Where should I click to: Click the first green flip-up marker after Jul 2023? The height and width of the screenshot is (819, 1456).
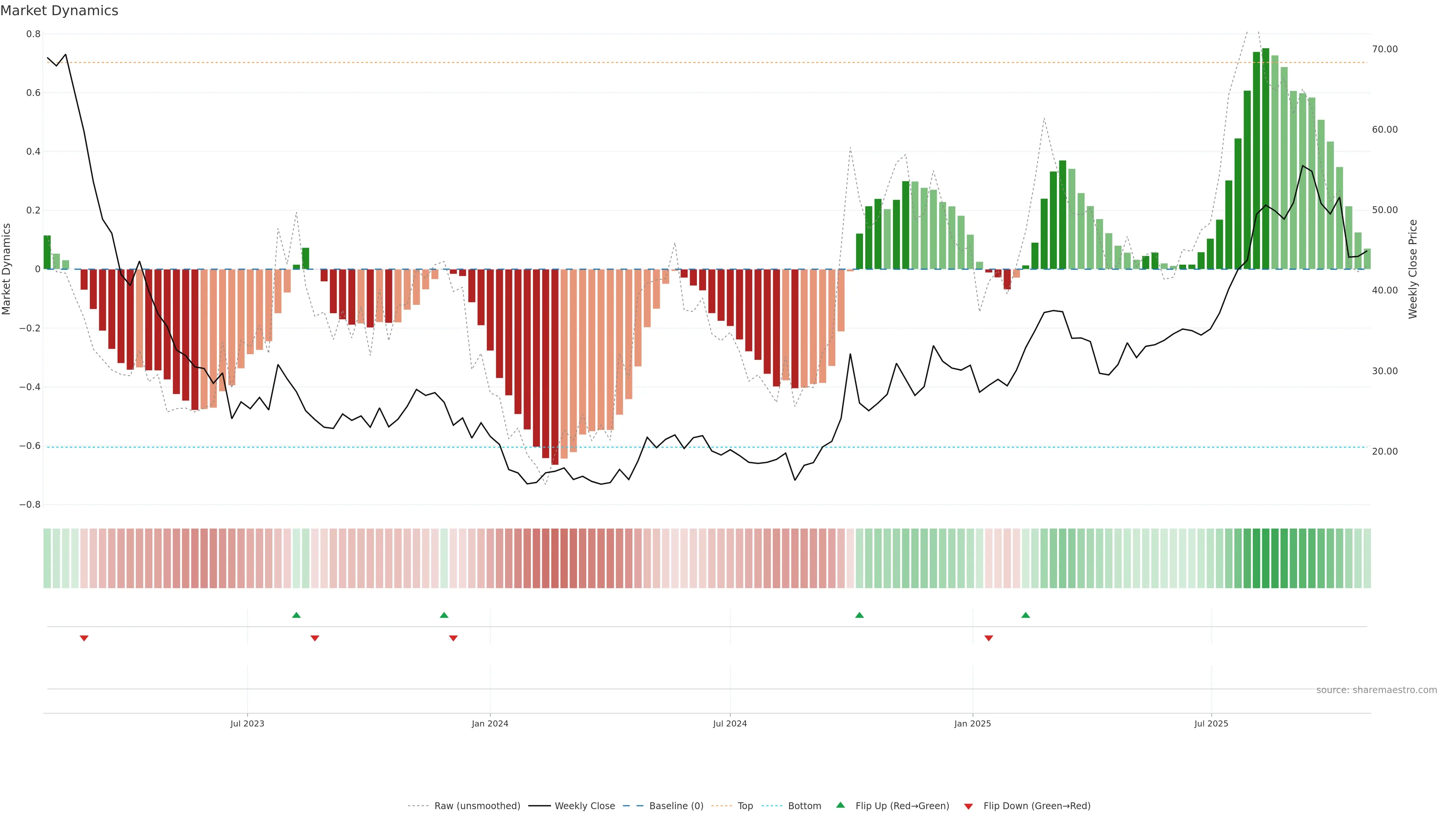296,615
